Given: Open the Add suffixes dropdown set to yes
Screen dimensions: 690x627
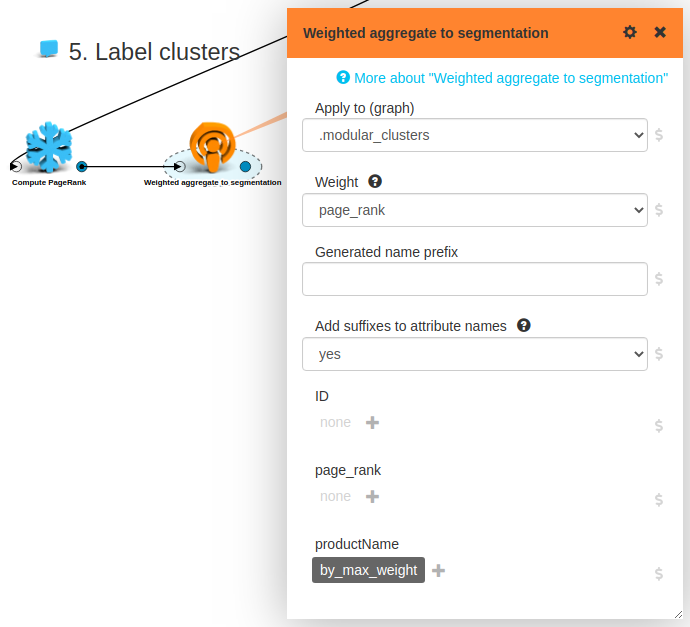Looking at the screenshot, I should 475,353.
